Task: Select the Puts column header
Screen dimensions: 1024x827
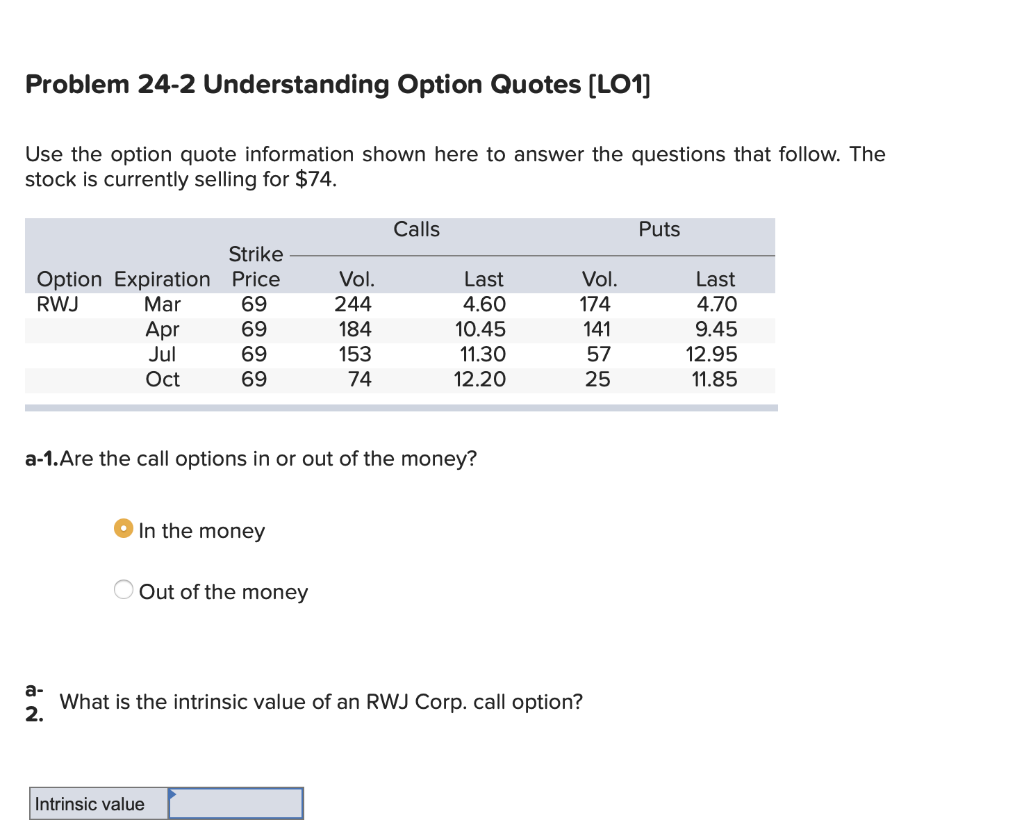Action: click(658, 229)
